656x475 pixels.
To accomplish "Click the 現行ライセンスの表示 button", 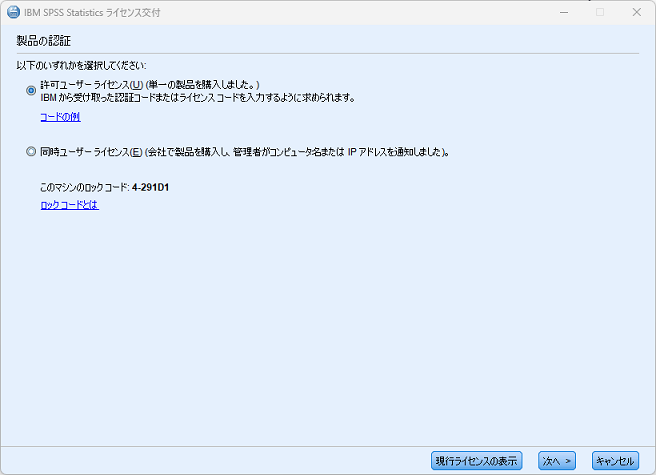I will click(x=477, y=461).
